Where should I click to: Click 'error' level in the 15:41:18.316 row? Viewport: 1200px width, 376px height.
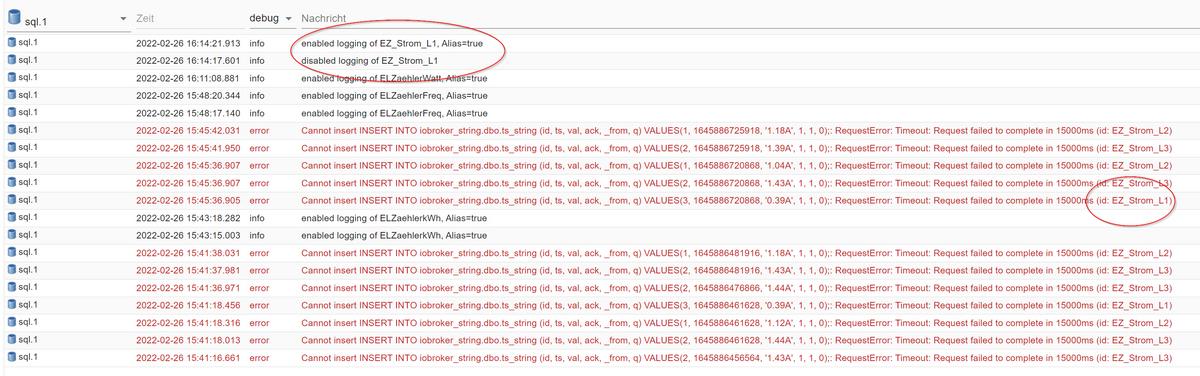pos(259,322)
